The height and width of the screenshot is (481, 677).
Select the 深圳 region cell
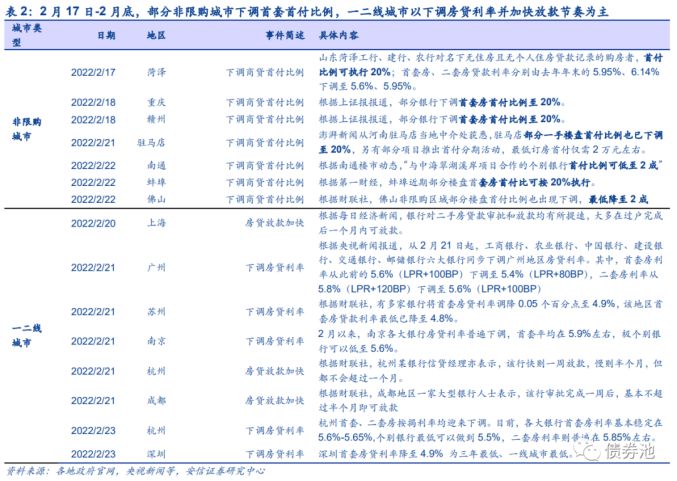tap(156, 454)
